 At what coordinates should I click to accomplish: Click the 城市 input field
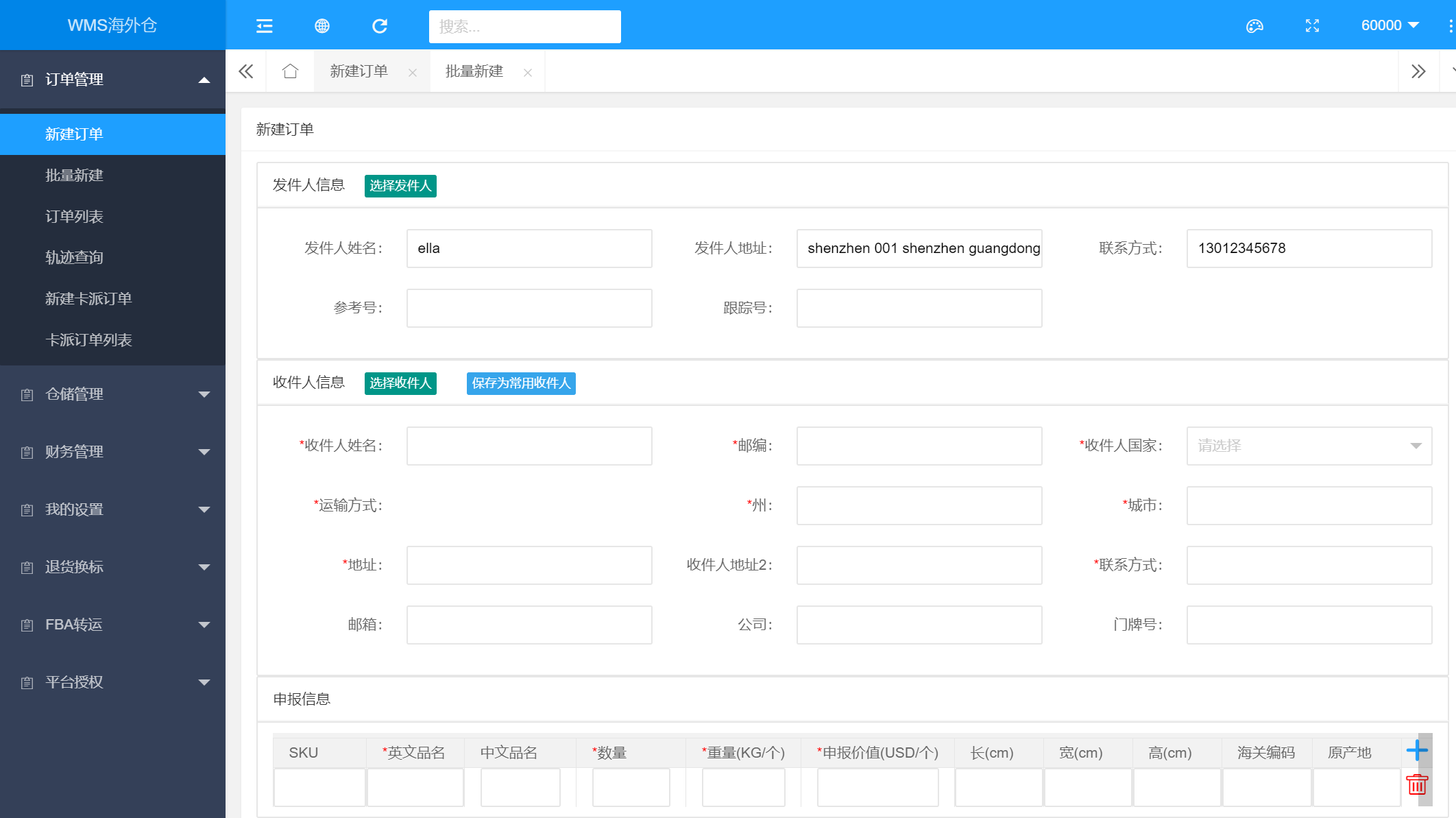[x=1309, y=505]
